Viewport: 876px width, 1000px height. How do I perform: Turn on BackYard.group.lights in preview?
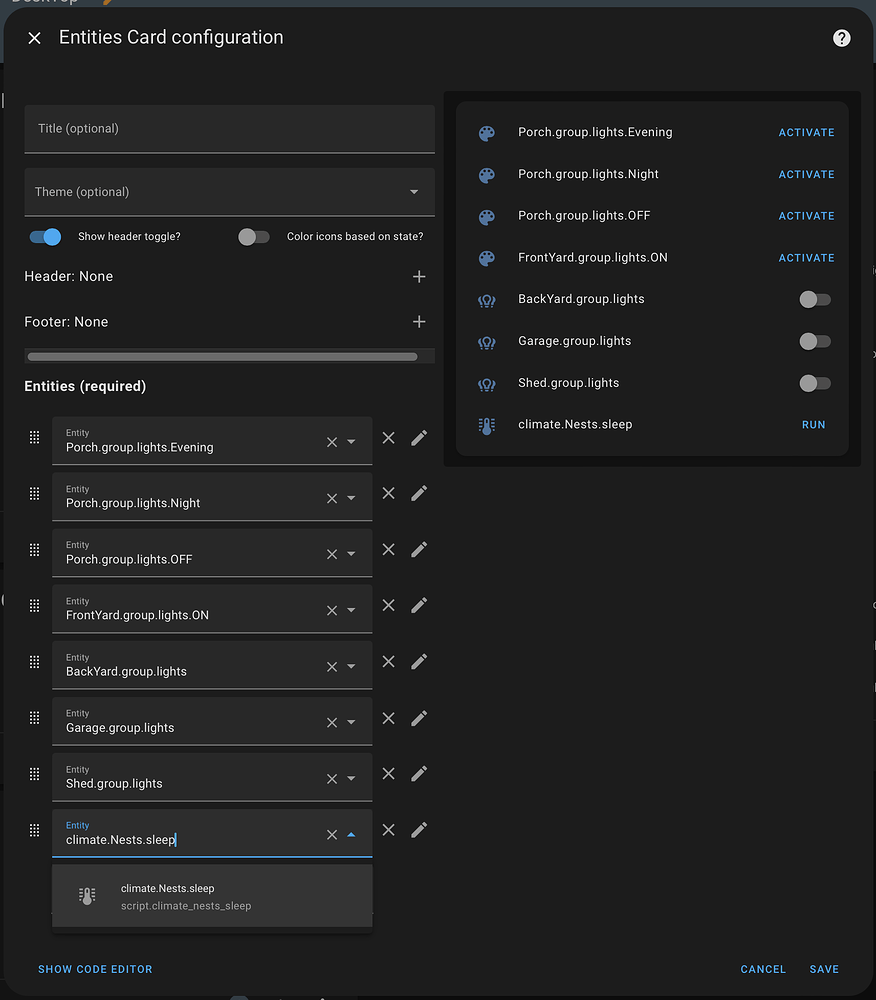[x=814, y=299]
